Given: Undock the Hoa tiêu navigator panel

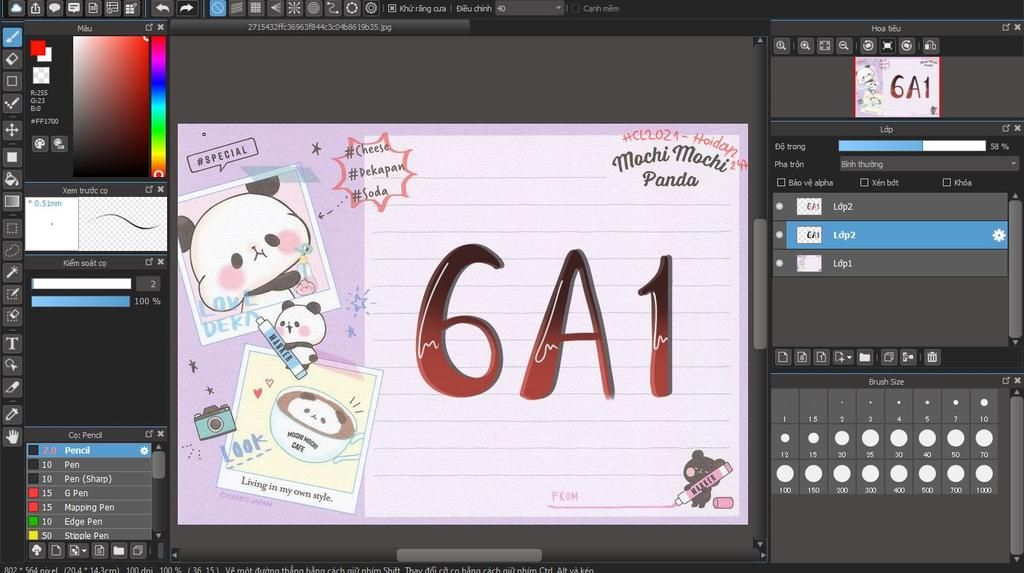Looking at the screenshot, I should click(1006, 27).
